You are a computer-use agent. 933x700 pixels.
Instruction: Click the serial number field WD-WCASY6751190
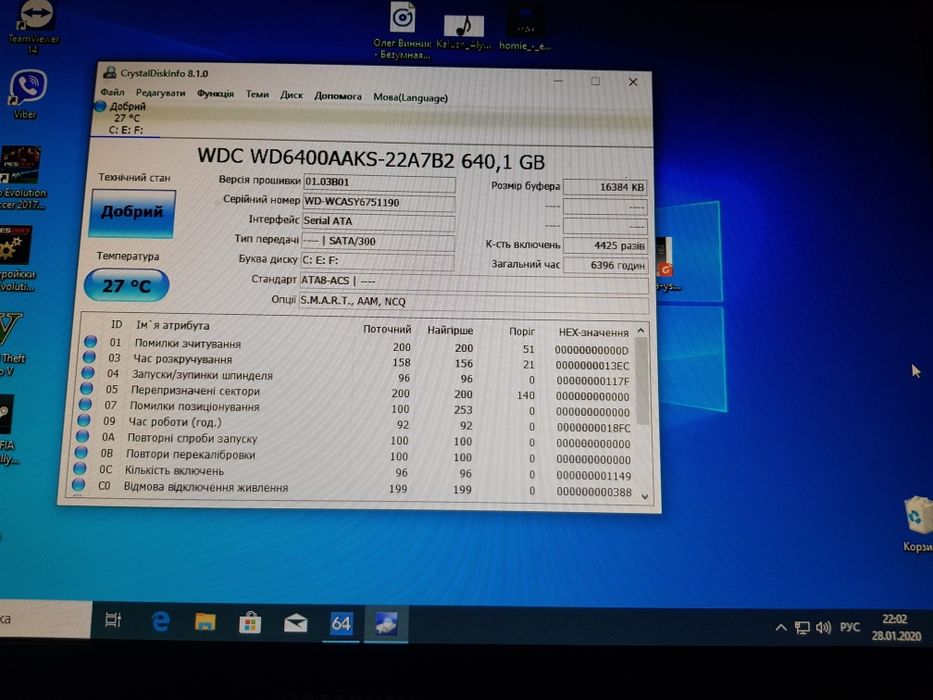(379, 202)
